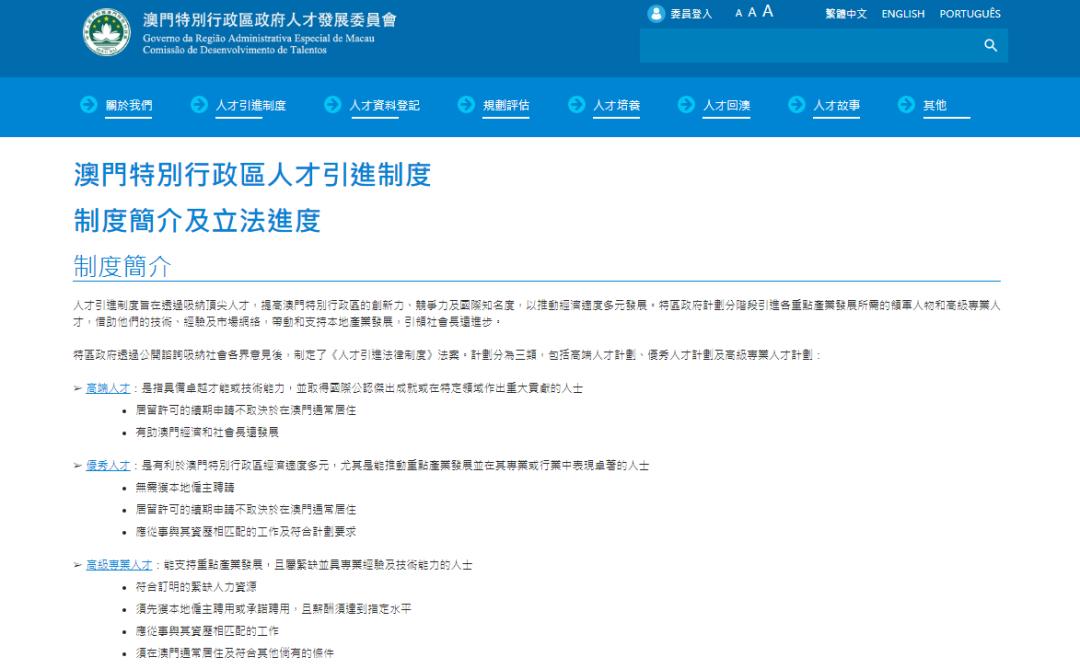Click arrow icon beside 人才故事
1080x669 pixels.
[796, 105]
